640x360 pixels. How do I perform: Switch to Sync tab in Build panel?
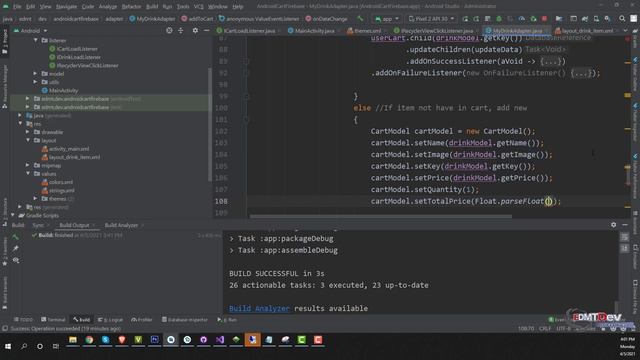tap(38, 225)
